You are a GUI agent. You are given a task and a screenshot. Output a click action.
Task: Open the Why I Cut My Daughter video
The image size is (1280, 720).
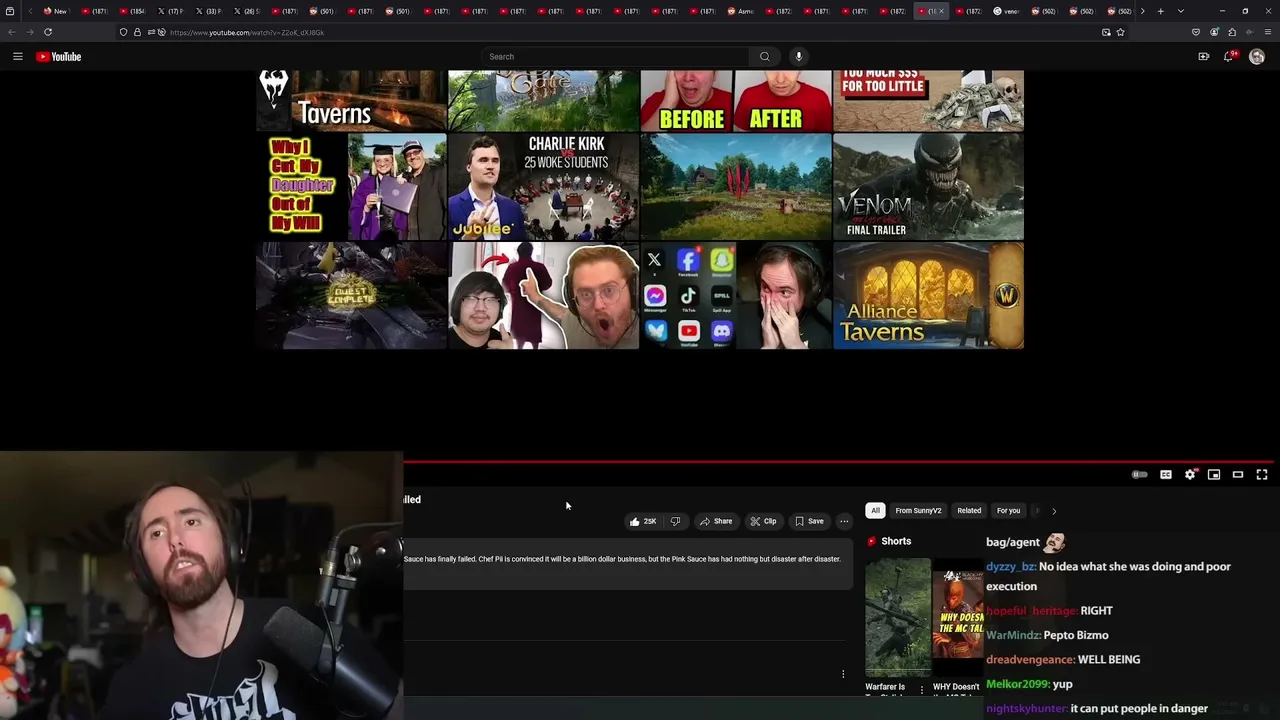pyautogui.click(x=351, y=187)
